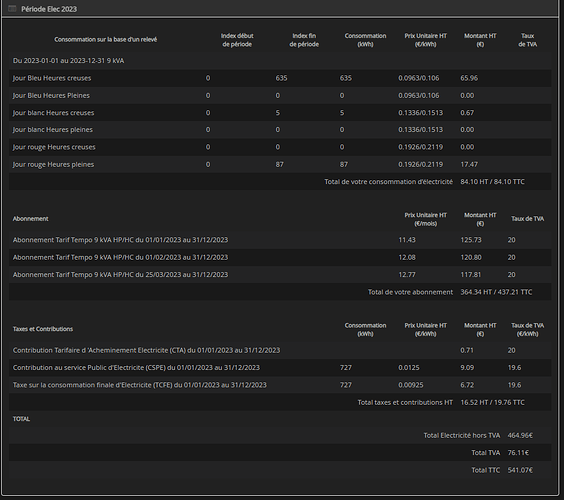This screenshot has width=564, height=500.
Task: Click unit price in Jour Bleu Heures creuses row
Action: (419, 78)
